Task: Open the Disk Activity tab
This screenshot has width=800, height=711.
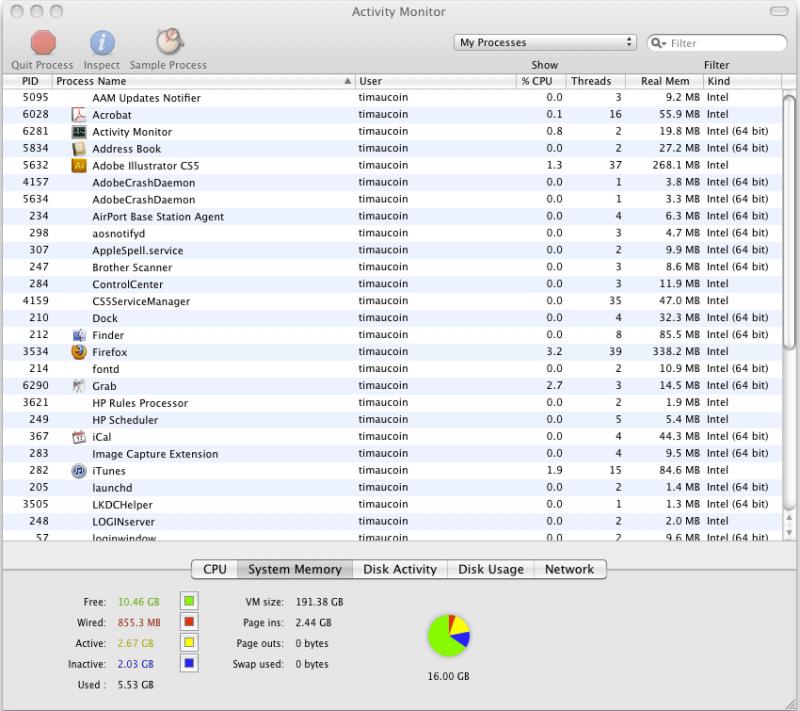Action: coord(400,569)
